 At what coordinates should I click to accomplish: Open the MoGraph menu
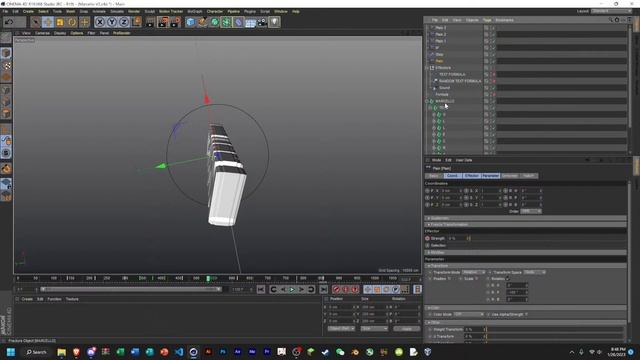[194, 11]
